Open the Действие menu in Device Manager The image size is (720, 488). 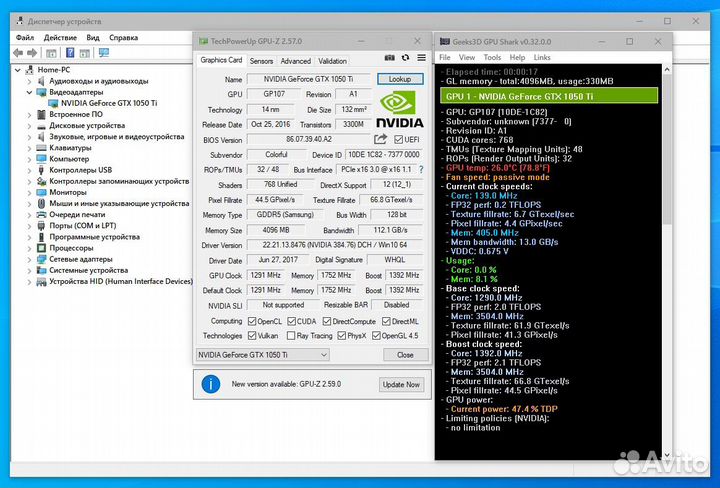62,38
